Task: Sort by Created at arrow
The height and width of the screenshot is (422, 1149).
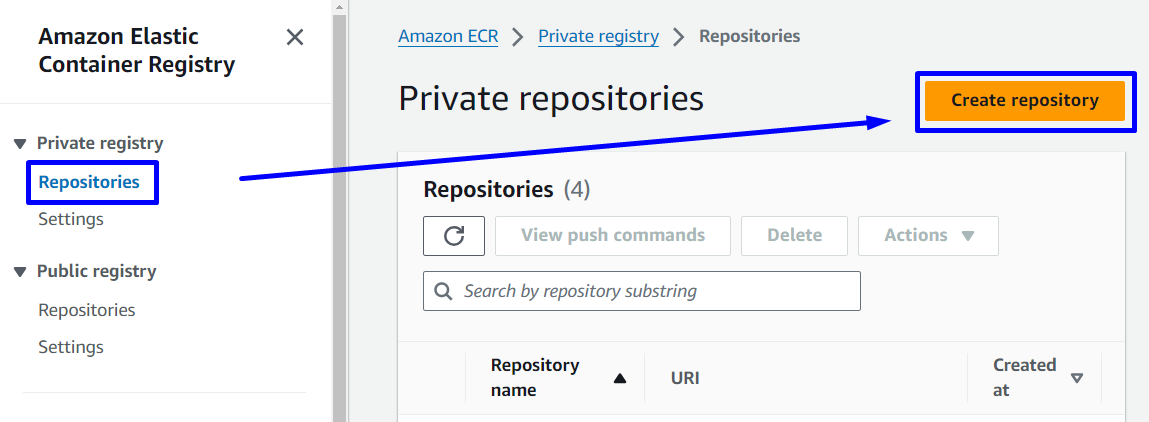Action: pyautogui.click(x=1077, y=378)
